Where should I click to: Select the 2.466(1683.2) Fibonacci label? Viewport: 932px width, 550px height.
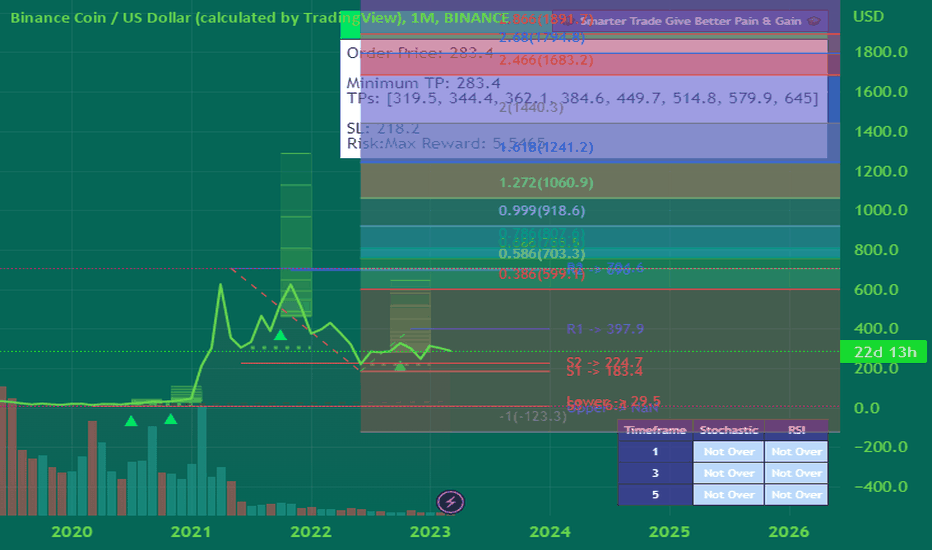click(546, 60)
